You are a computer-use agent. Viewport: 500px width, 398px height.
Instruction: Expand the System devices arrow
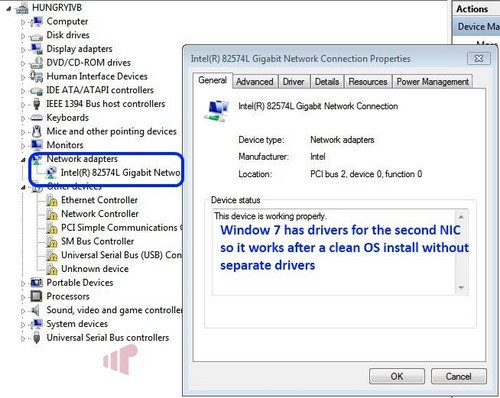click(x=23, y=324)
